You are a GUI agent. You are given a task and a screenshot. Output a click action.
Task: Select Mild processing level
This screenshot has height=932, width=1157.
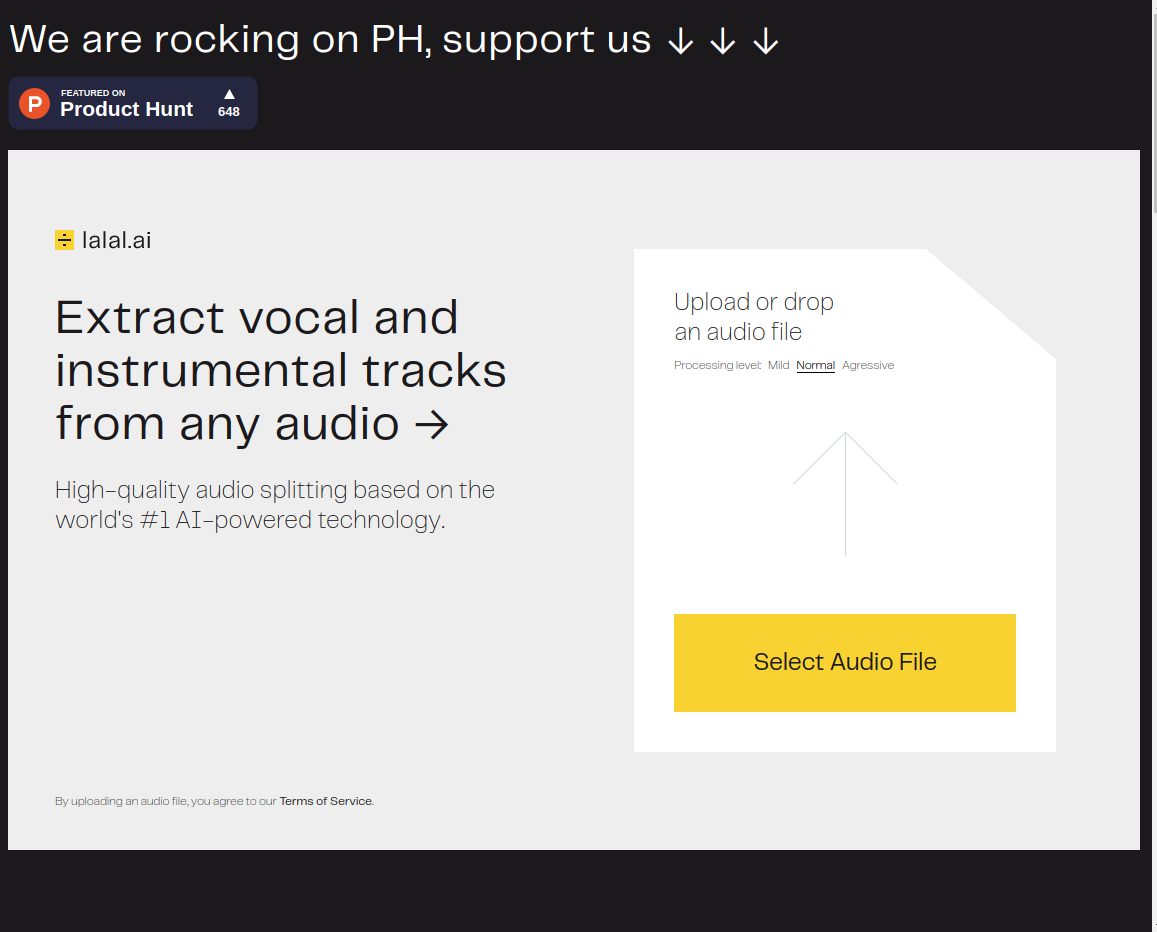coord(778,365)
